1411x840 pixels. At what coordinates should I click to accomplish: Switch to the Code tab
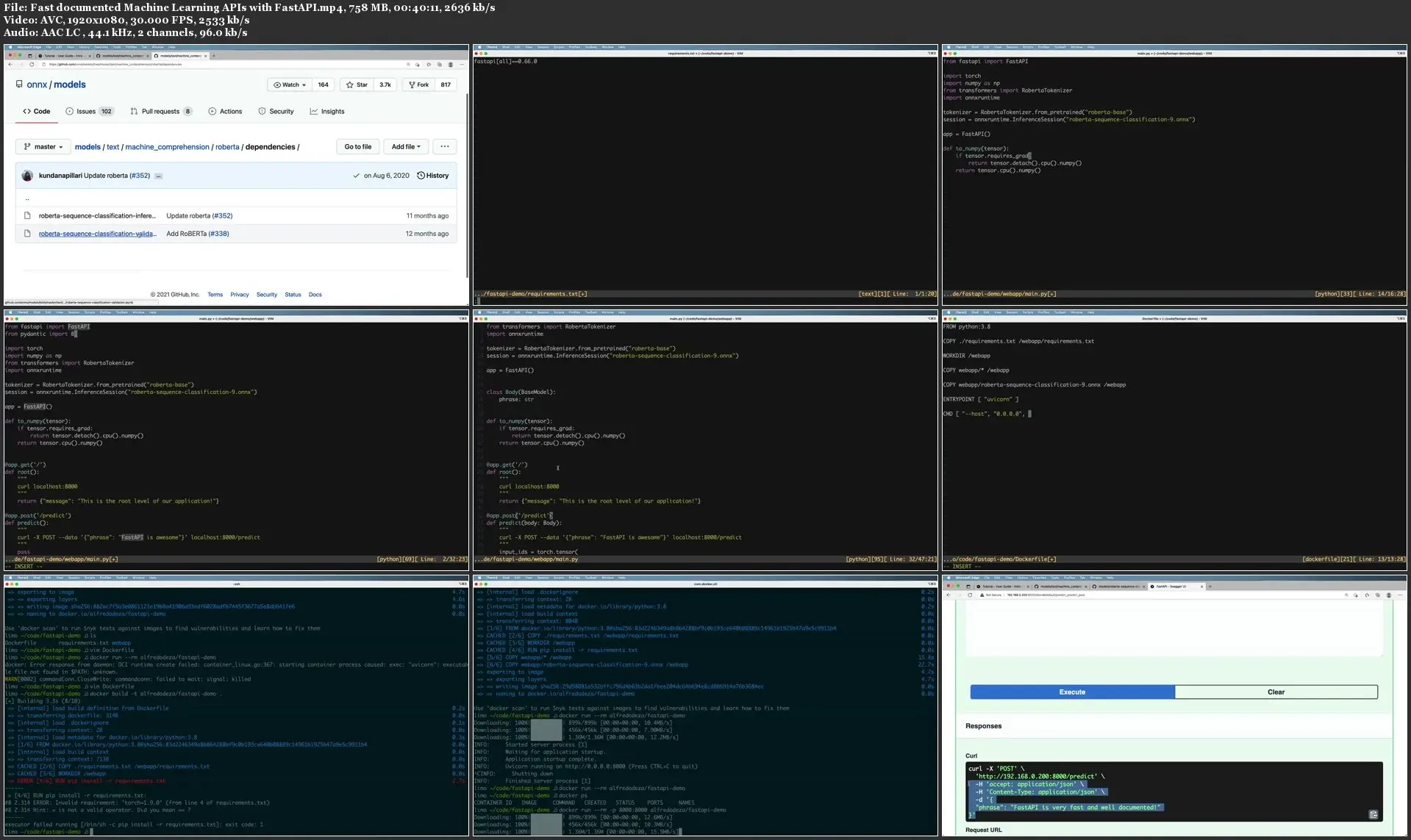click(37, 112)
